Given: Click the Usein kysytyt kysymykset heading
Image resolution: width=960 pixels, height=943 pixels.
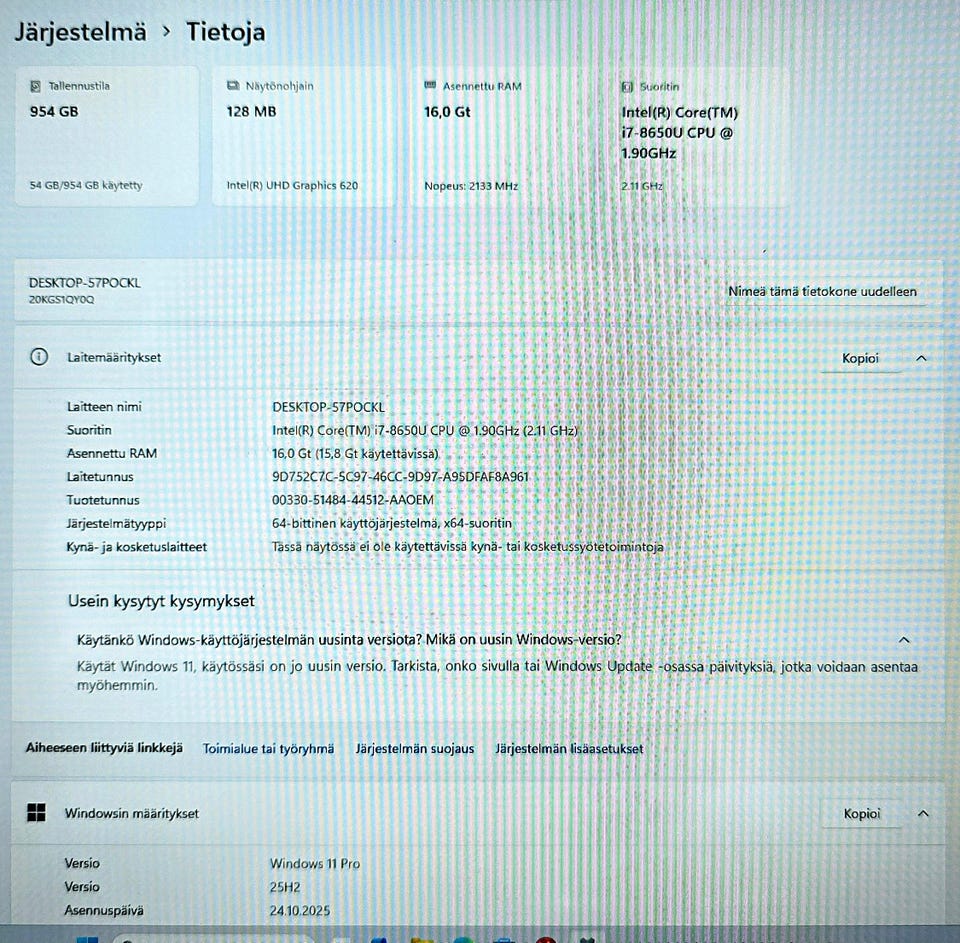Looking at the screenshot, I should tap(161, 601).
